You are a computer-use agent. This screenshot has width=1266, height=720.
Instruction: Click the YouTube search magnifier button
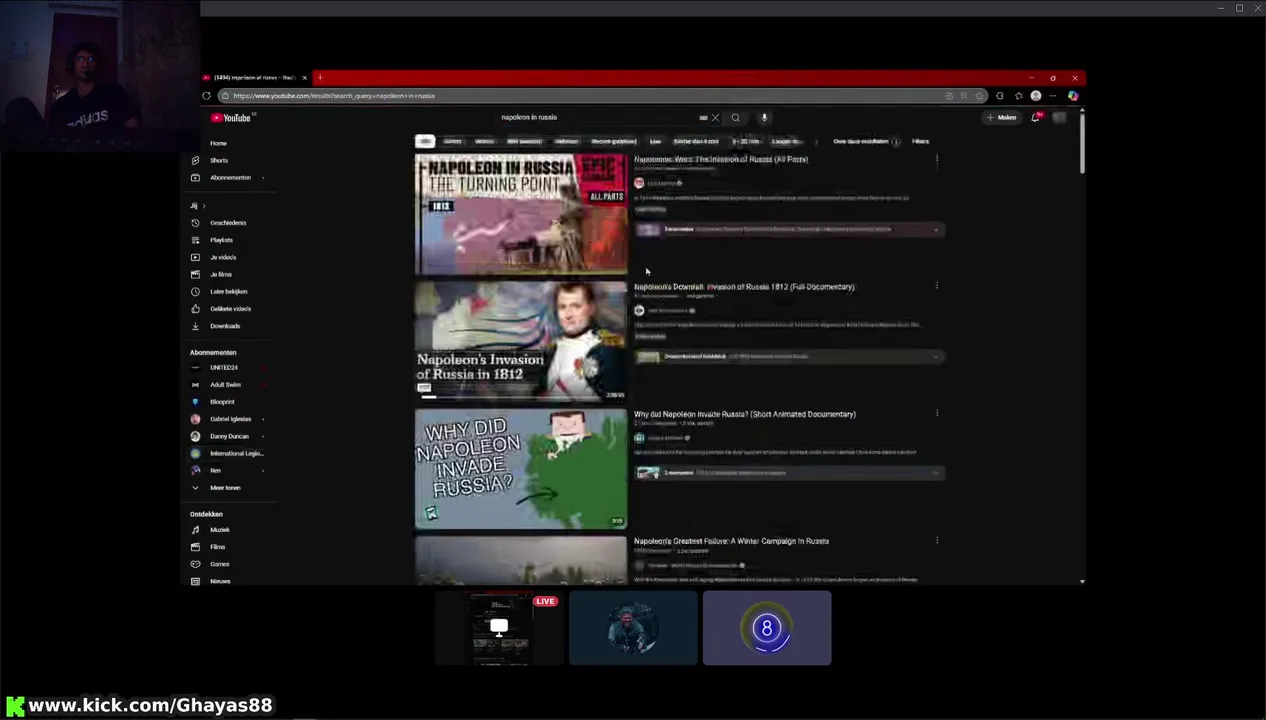click(735, 118)
